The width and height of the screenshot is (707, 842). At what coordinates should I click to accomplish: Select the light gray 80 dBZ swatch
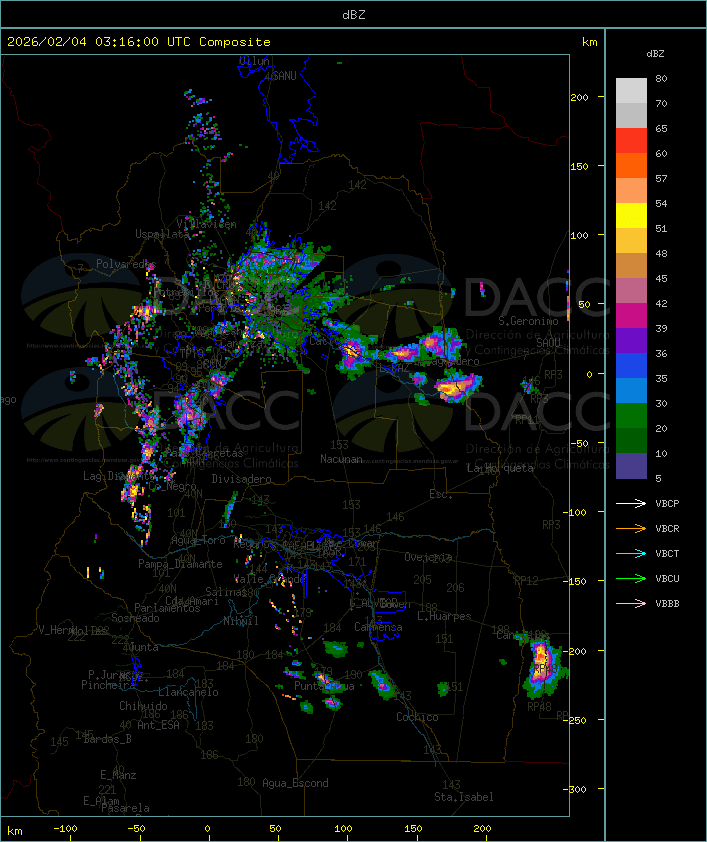coord(631,90)
